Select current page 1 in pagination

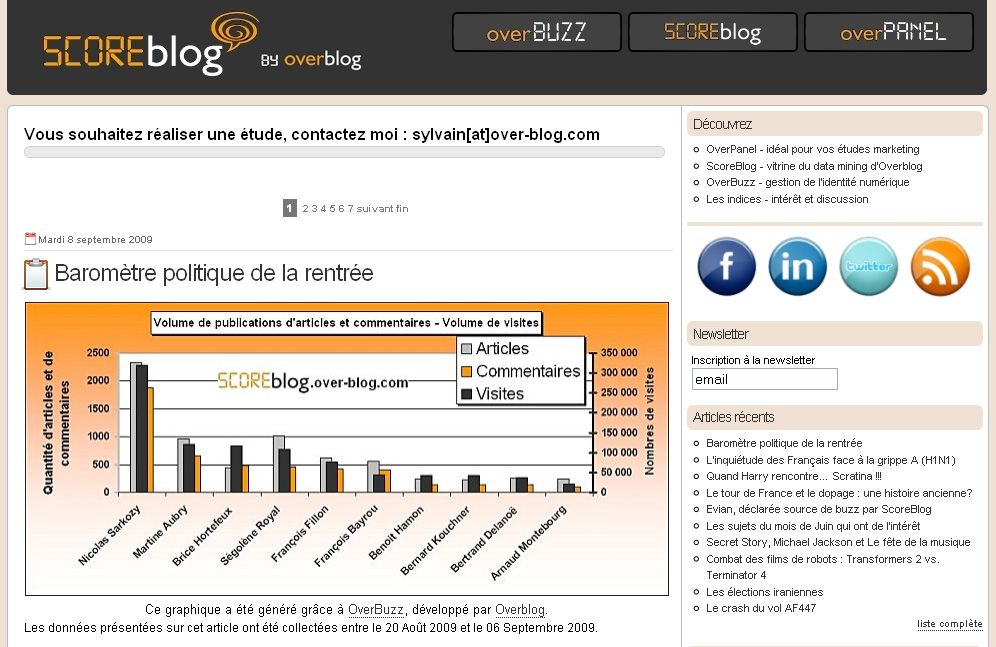tap(290, 208)
